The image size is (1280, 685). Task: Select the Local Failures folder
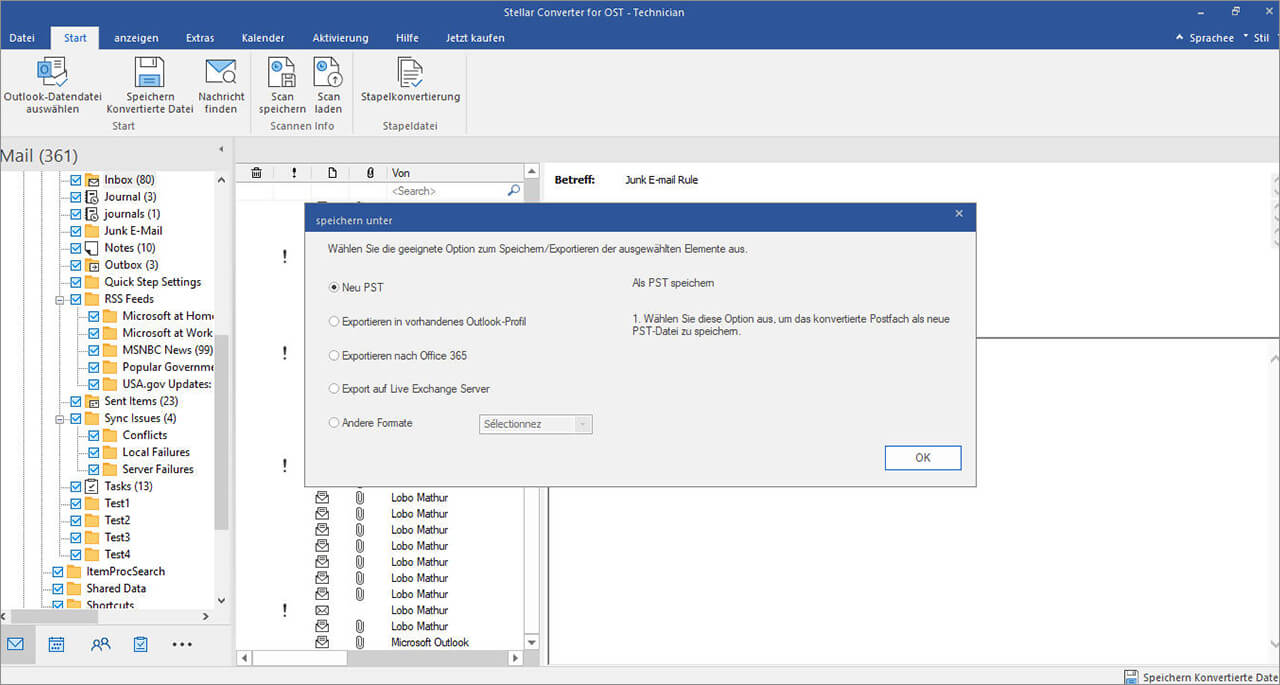click(x=156, y=452)
